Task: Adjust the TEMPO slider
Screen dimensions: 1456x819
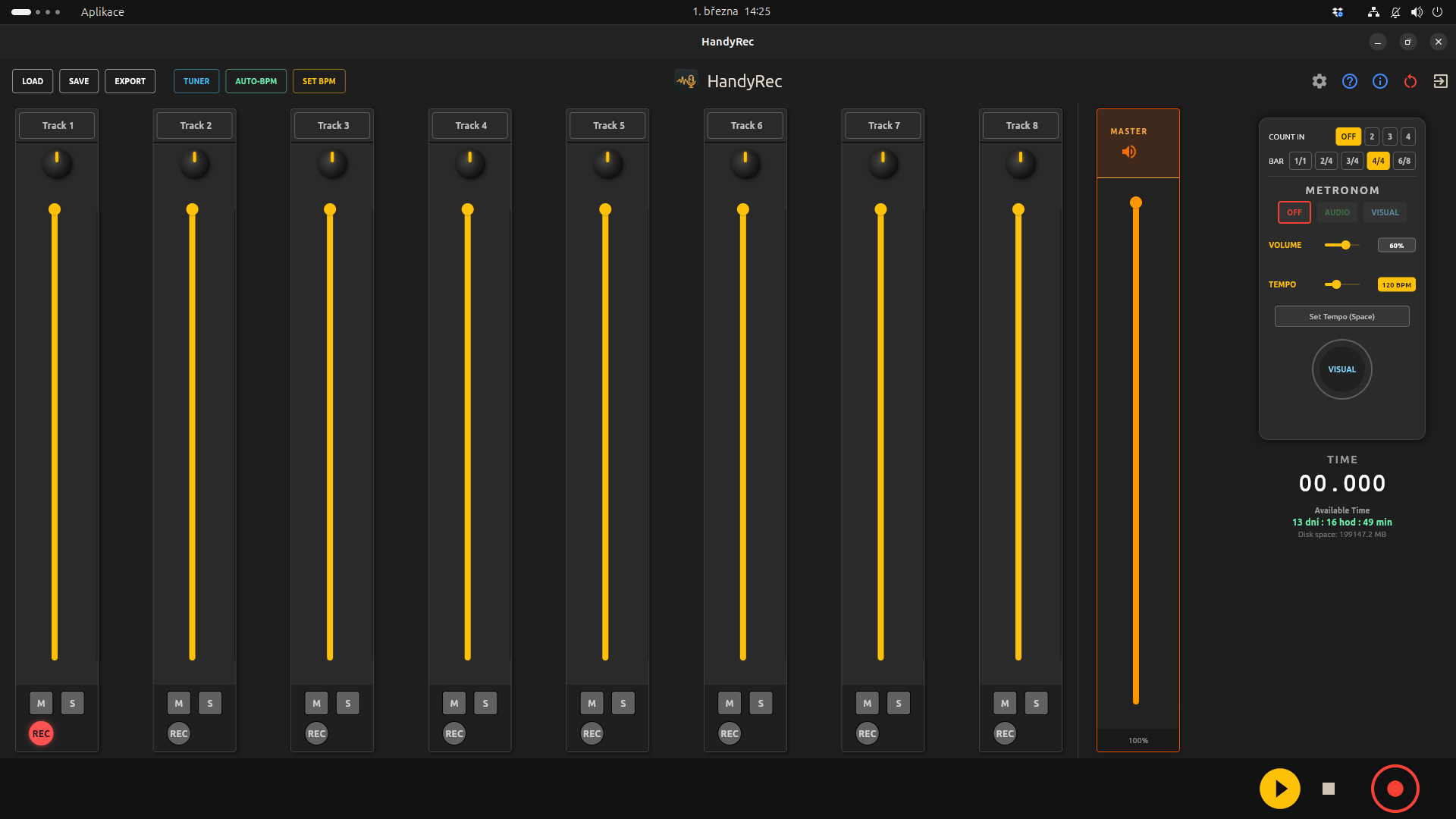Action: point(1336,284)
